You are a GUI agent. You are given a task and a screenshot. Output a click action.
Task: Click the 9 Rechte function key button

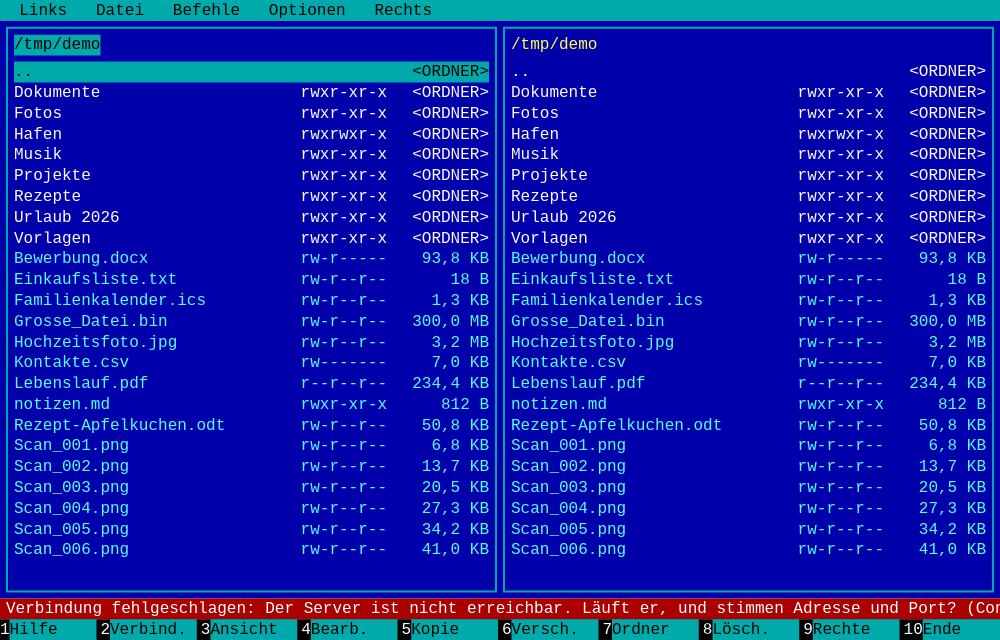tap(851, 629)
